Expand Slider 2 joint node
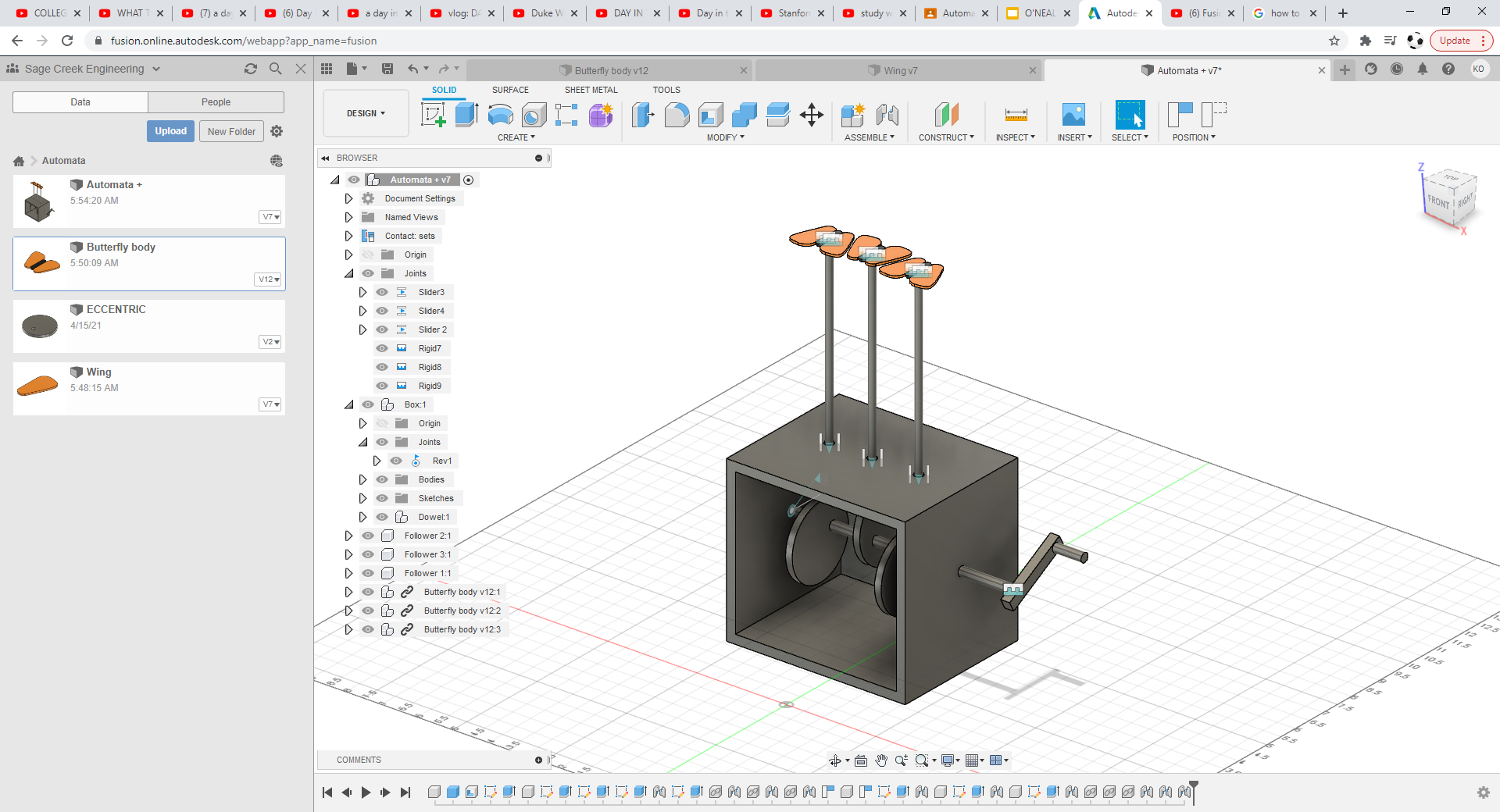The width and height of the screenshot is (1500, 812). tap(362, 329)
